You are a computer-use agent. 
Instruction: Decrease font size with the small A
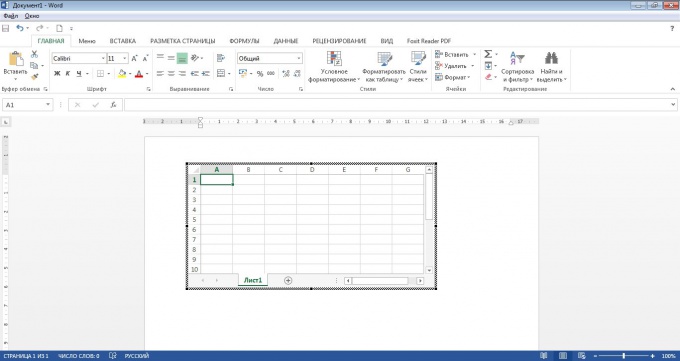[x=145, y=58]
